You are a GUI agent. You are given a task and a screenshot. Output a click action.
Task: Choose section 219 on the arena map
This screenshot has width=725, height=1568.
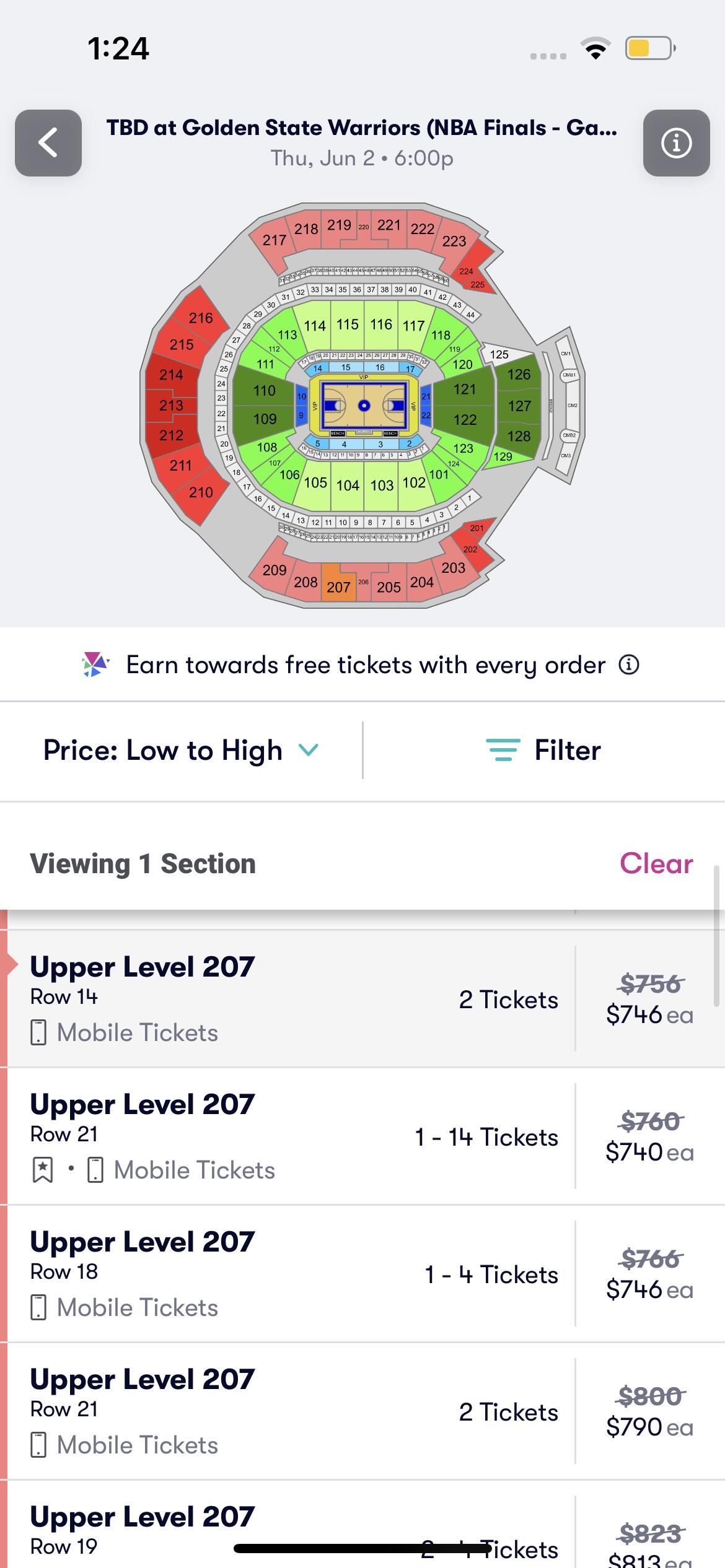(x=339, y=225)
